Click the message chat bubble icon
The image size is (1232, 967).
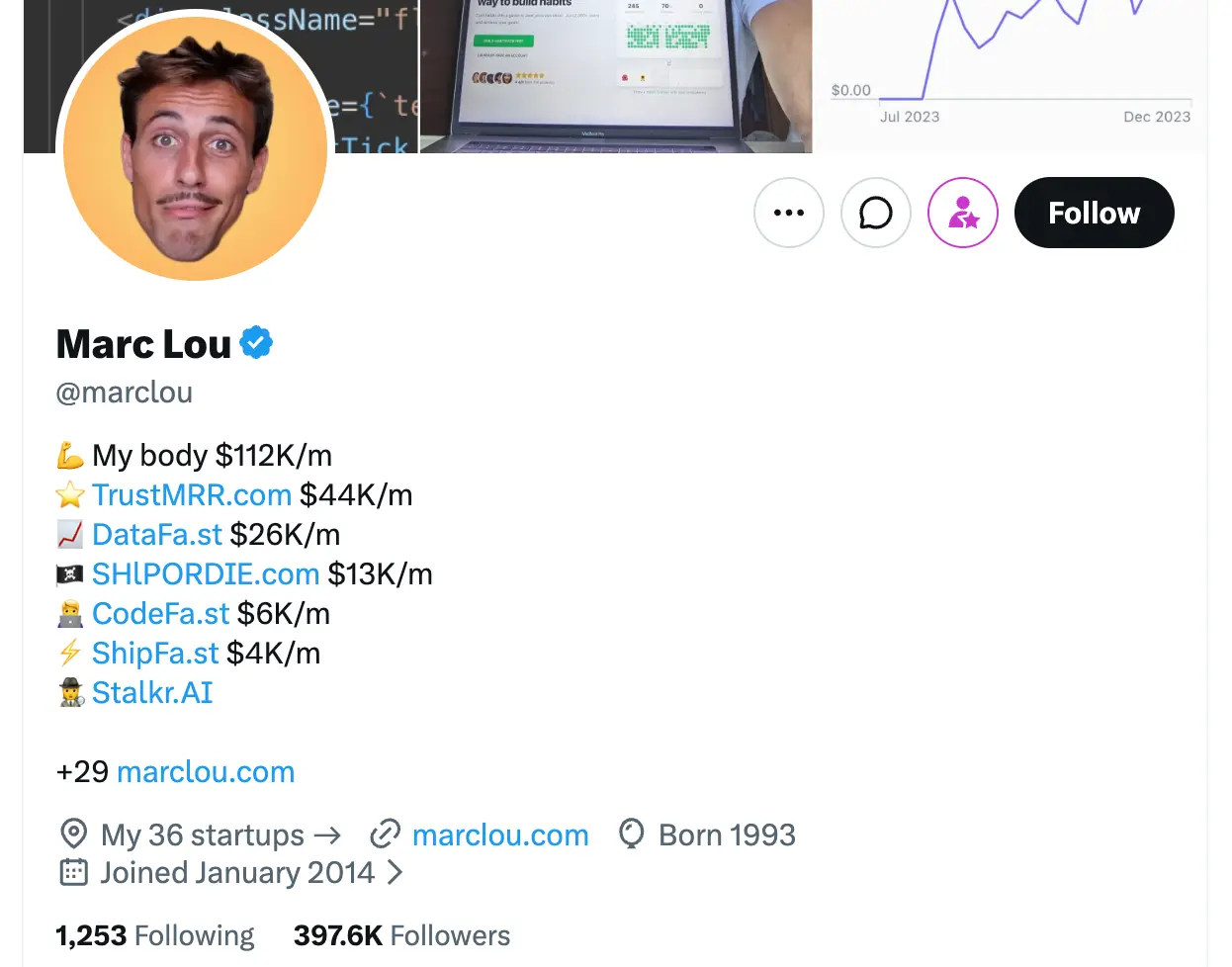[x=875, y=213]
